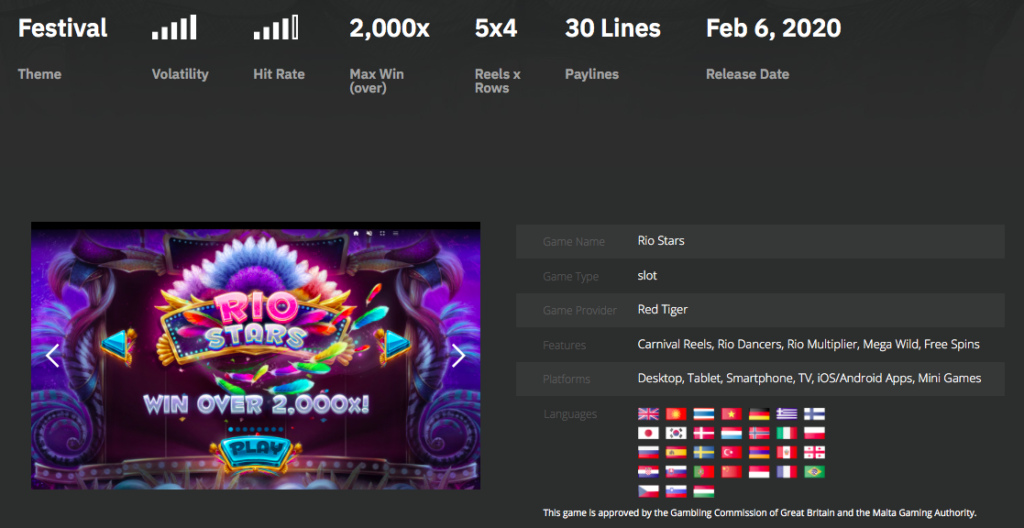The width and height of the screenshot is (1024, 528).
Task: Click the 'Rio Stars' game name value
Action: click(x=661, y=240)
